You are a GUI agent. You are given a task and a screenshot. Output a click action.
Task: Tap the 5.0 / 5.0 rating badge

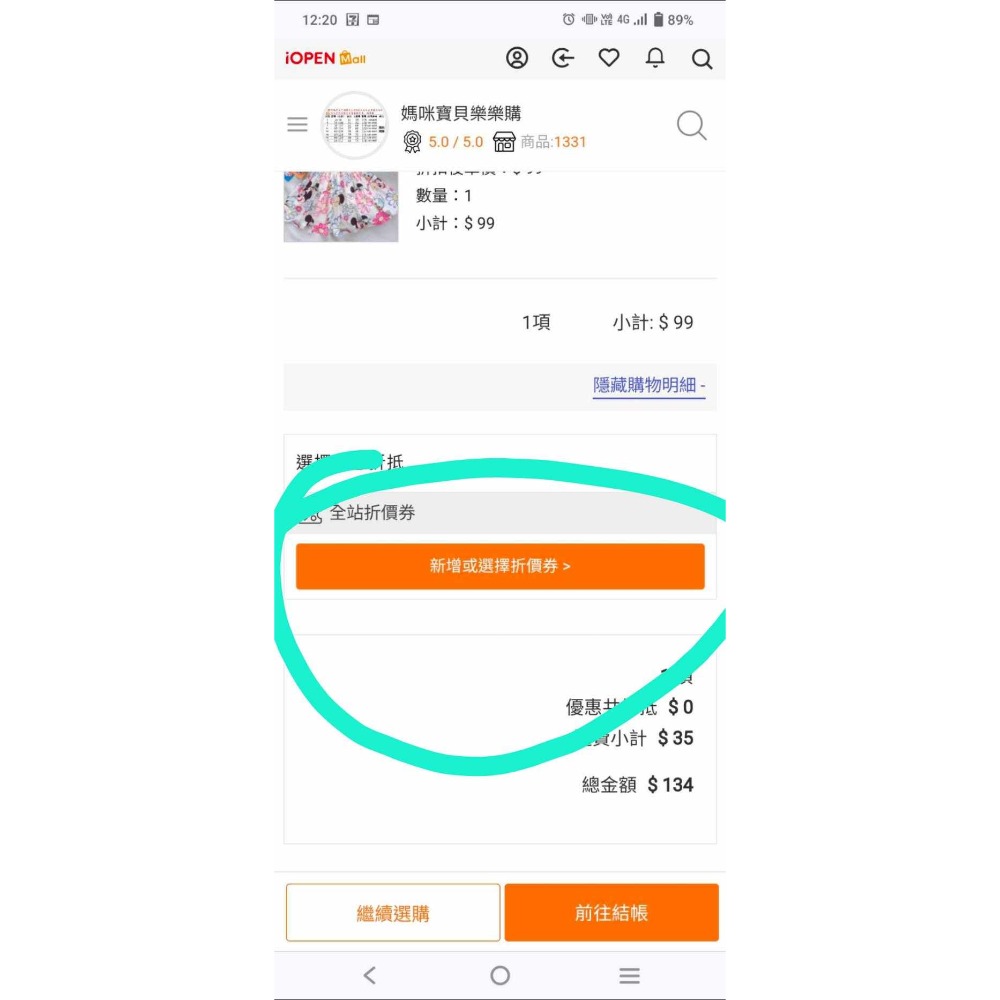444,142
